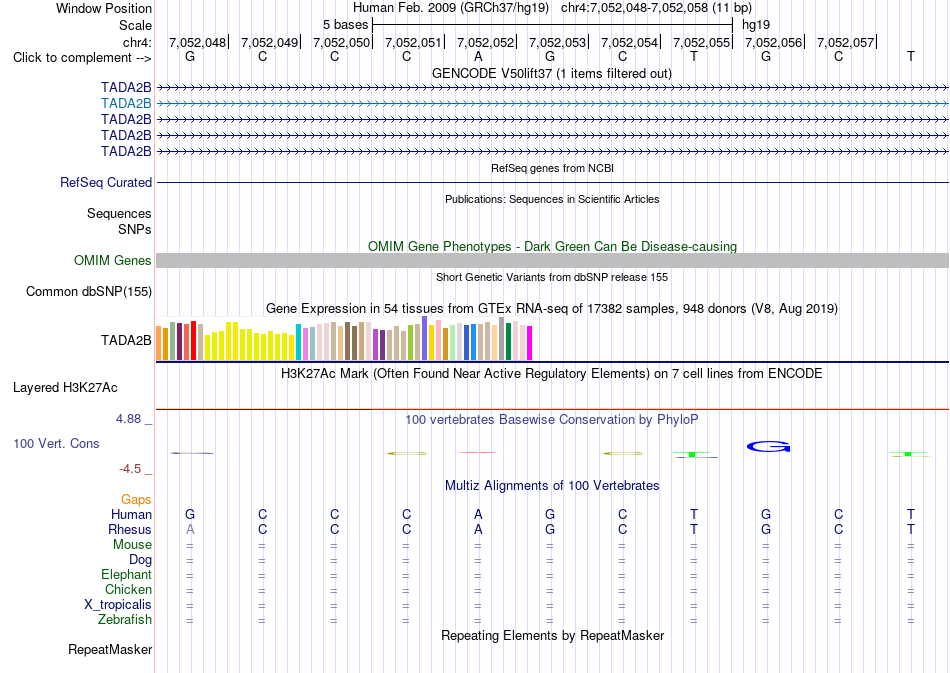Open '100 vertebrates Basewise Conservation by PhyloP' title

551,419
